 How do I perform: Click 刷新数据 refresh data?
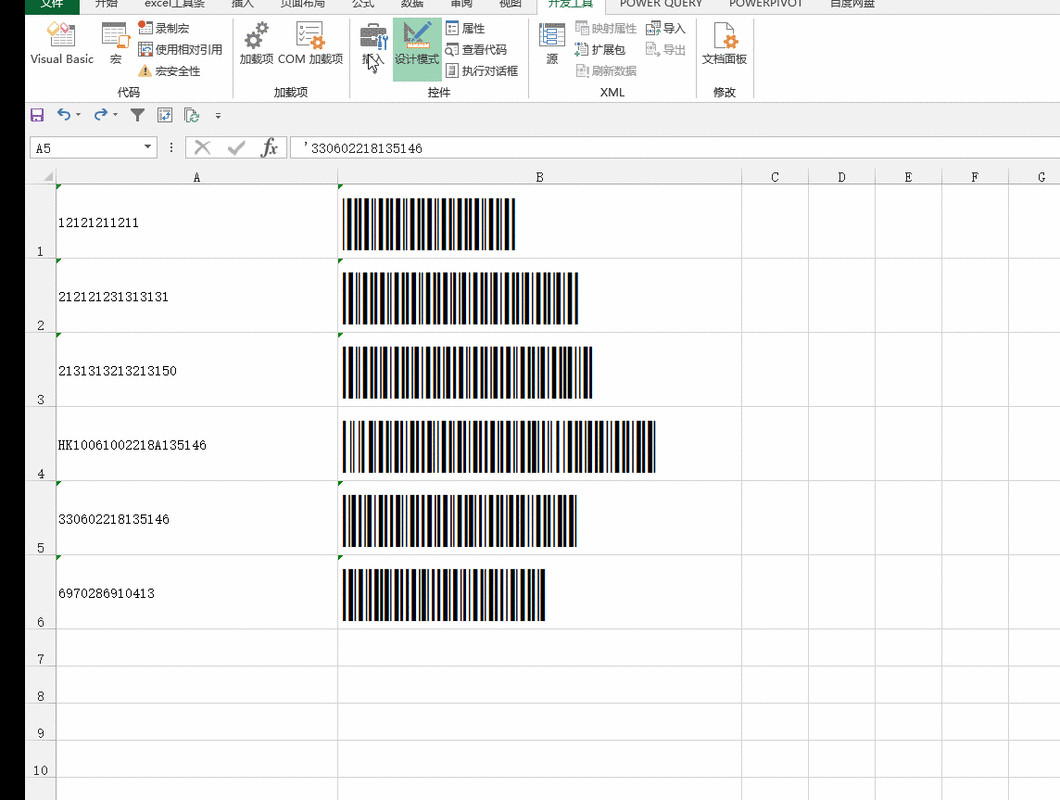tap(606, 71)
